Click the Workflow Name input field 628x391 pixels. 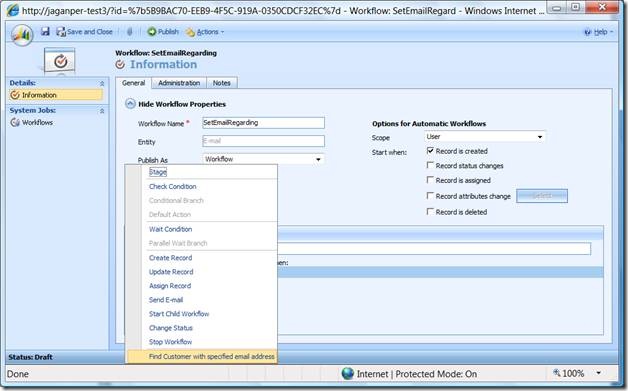click(264, 123)
